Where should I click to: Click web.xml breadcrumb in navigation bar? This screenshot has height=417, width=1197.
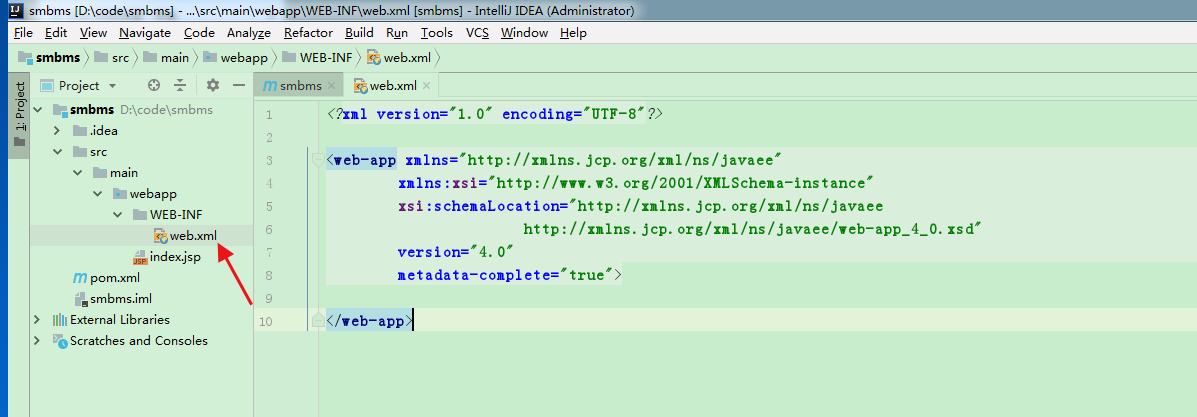tap(398, 57)
